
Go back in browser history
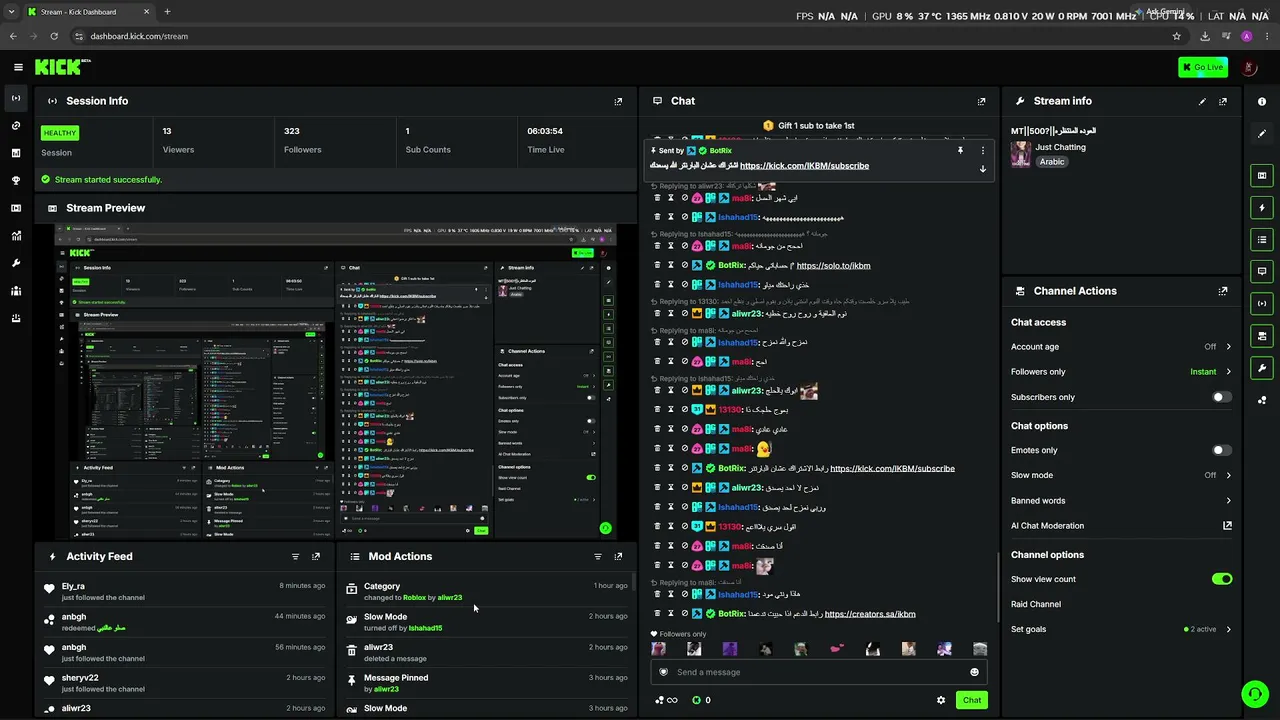(x=13, y=36)
